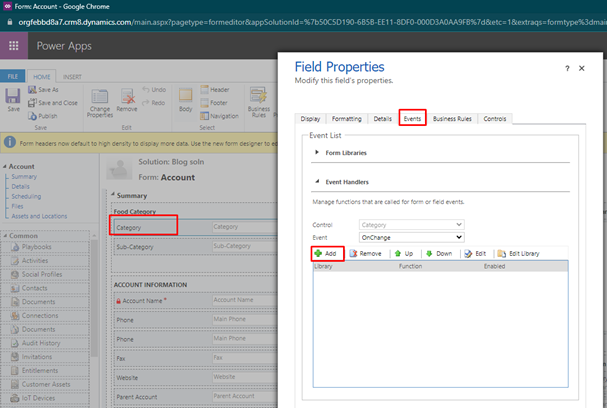Select Scheduling link in Account navigation
The height and width of the screenshot is (408, 607).
click(x=26, y=197)
